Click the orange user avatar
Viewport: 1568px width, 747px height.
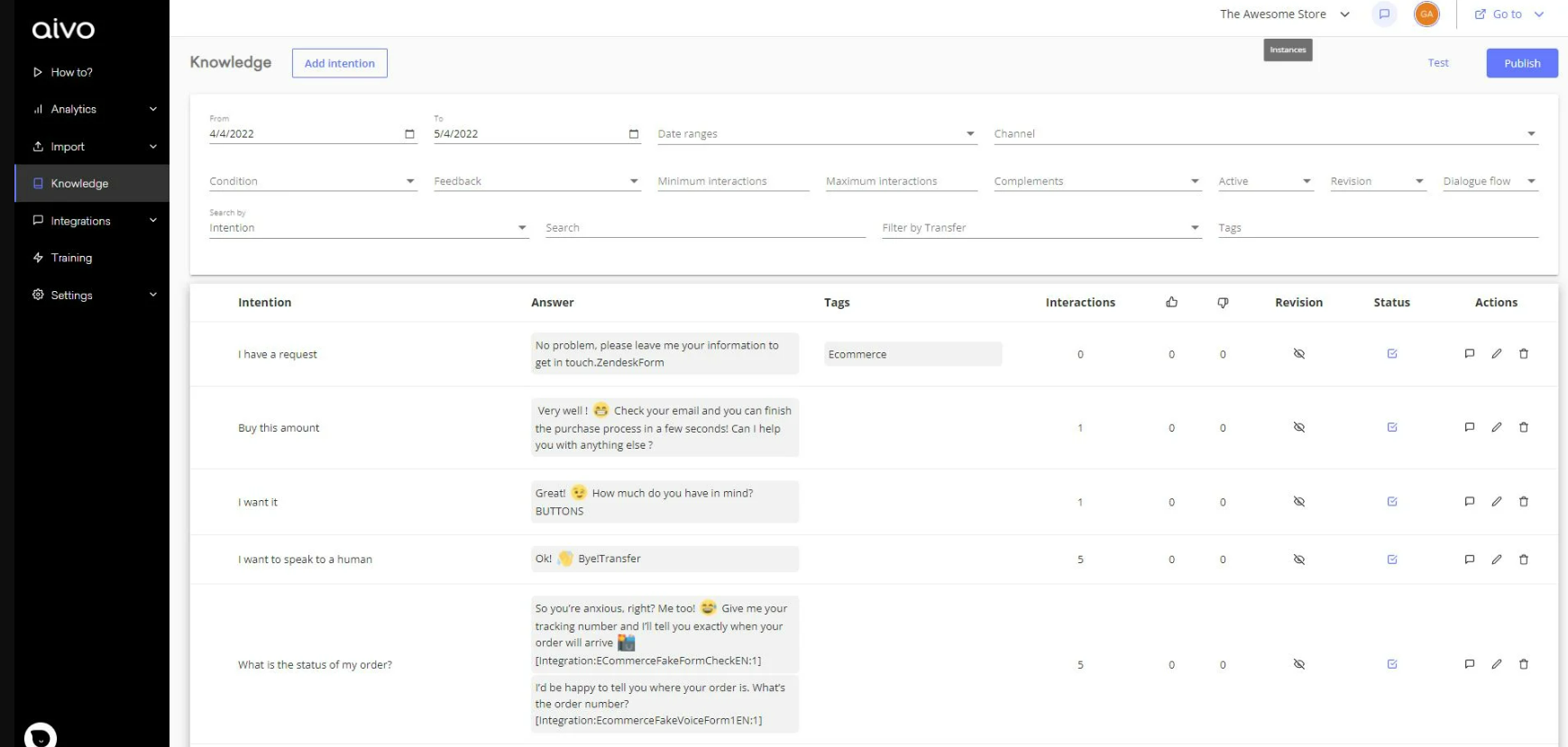tap(1426, 14)
